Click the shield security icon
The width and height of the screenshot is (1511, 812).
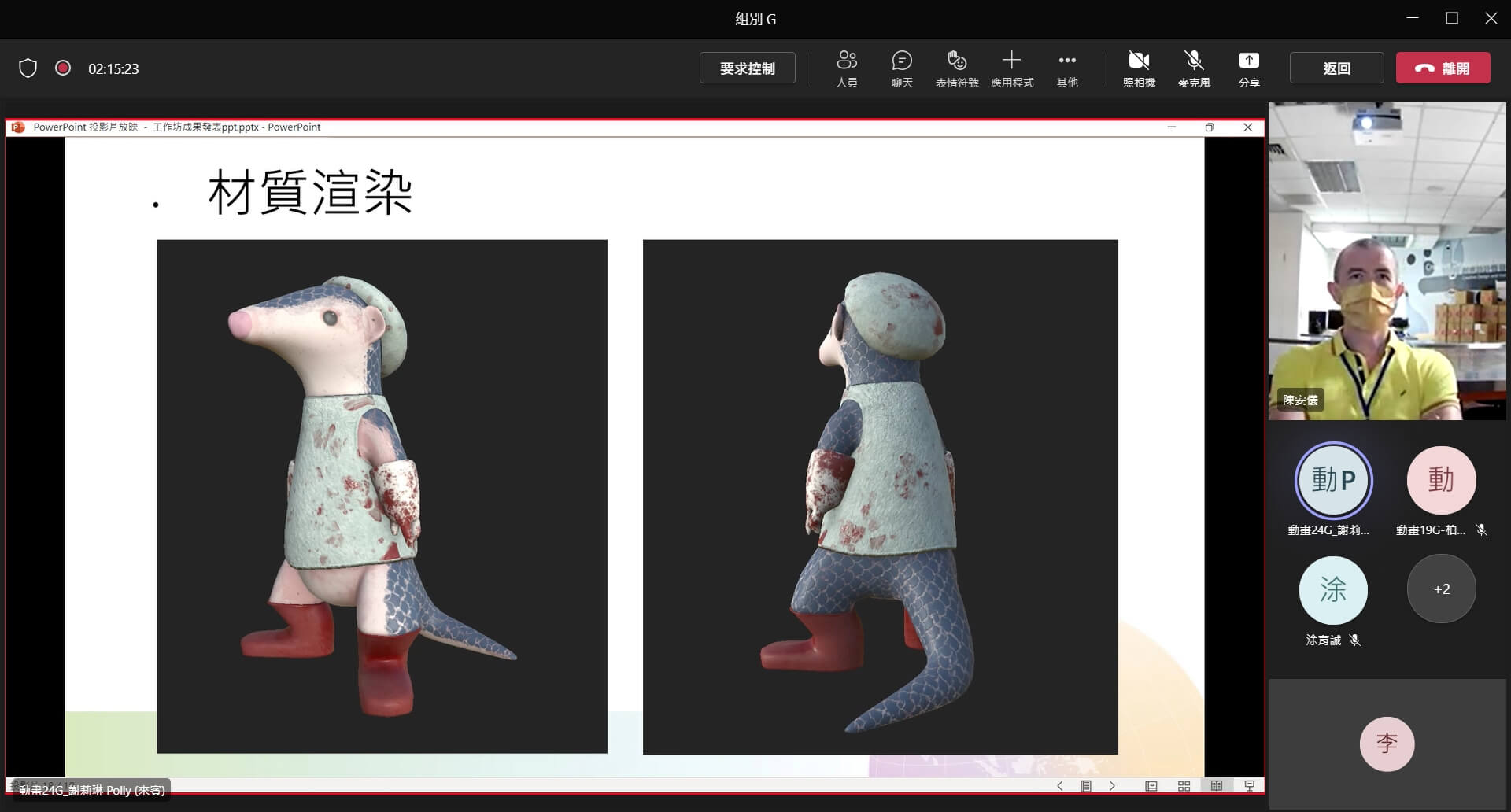click(x=28, y=68)
